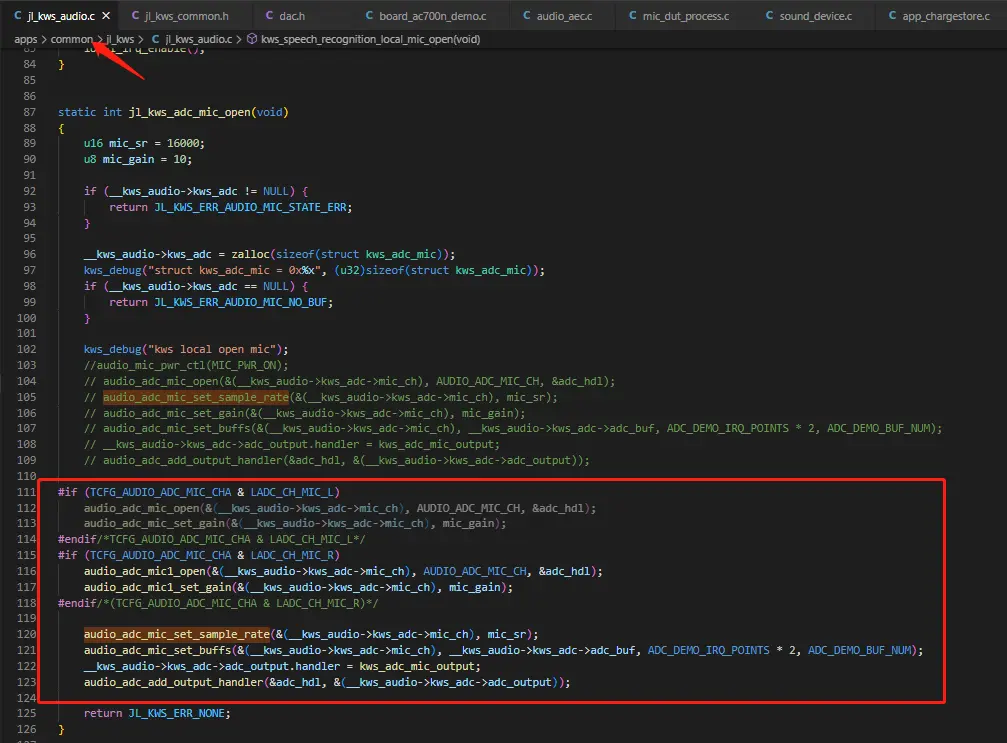Click LADC_CH_MIC_L in the #if on line 111
Screen dimensions: 1007x743
tap(292, 492)
